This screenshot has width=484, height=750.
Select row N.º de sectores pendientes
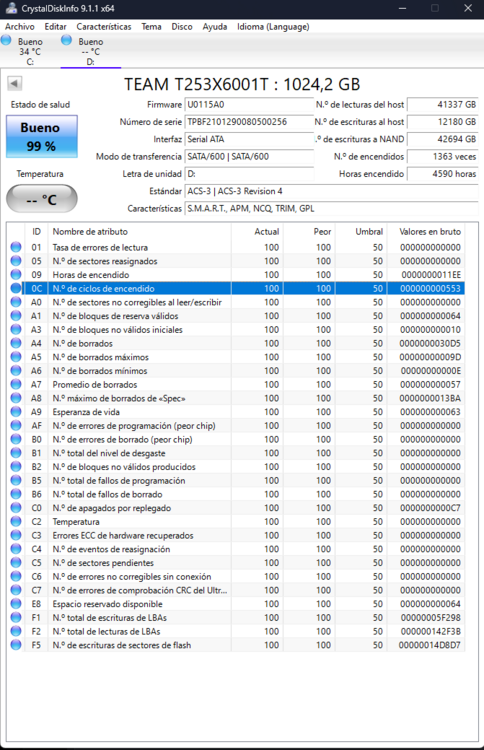237,562
